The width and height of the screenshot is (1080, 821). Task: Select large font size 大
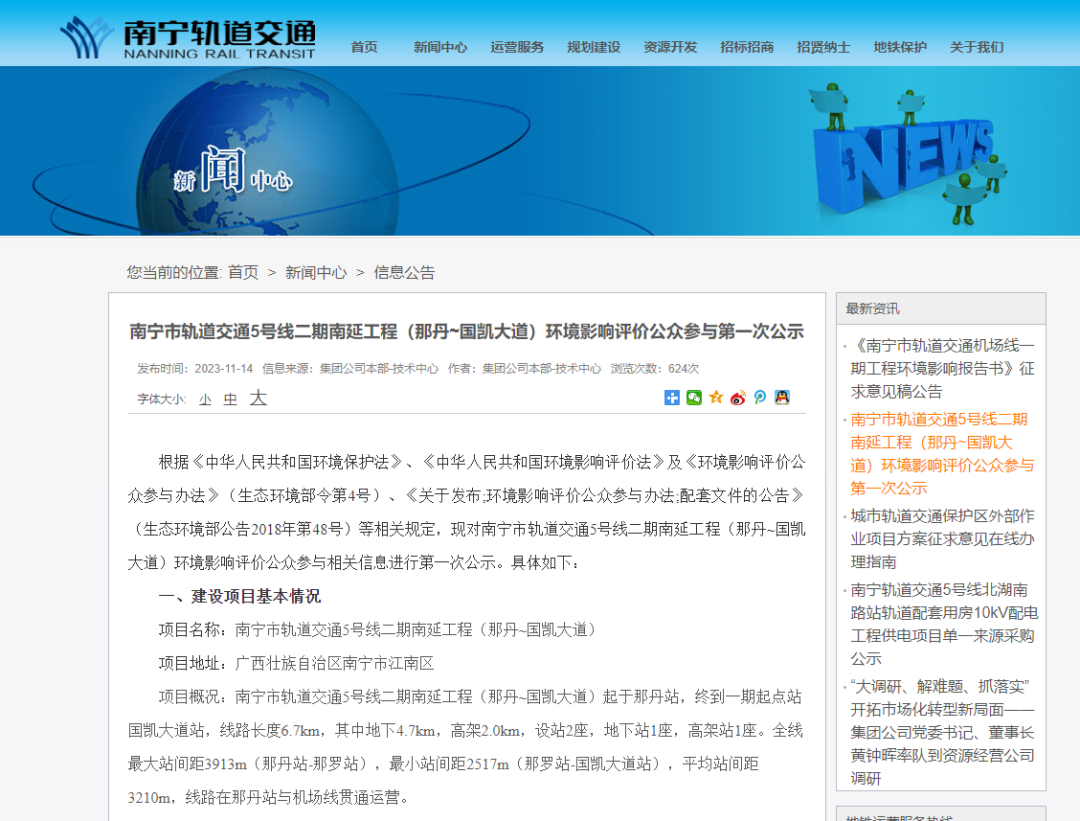(x=258, y=397)
